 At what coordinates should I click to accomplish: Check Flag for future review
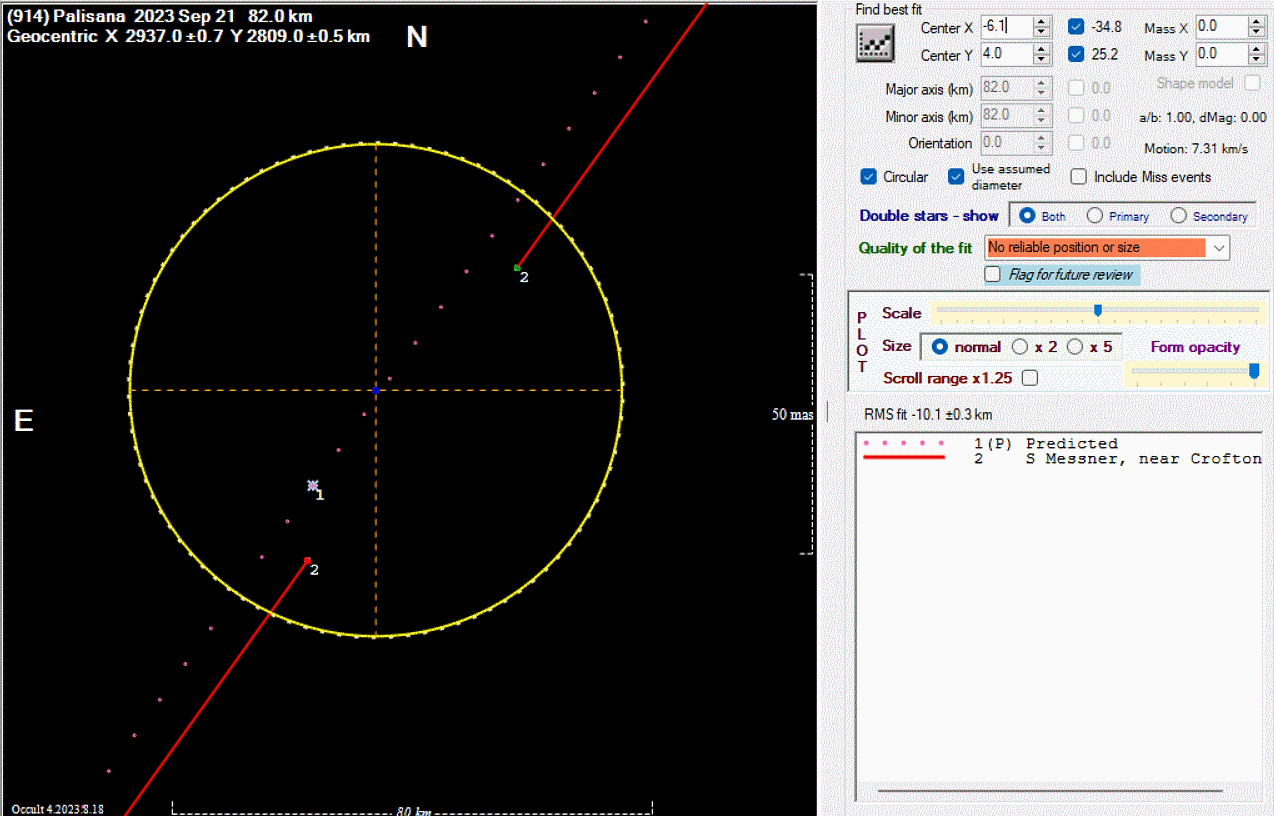coord(993,274)
